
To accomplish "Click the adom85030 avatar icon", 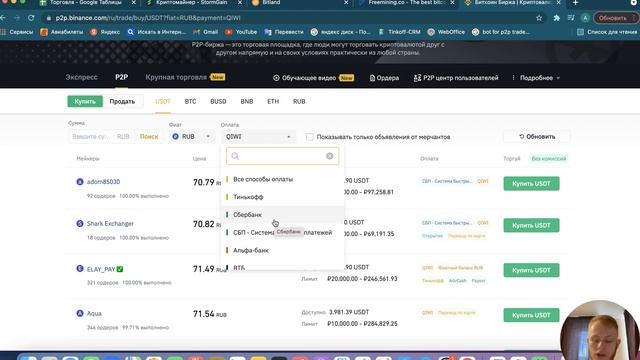I will click(x=80, y=182).
